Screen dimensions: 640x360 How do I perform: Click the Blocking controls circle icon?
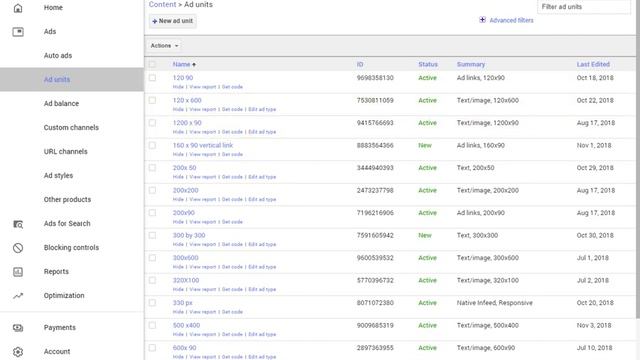(18, 248)
